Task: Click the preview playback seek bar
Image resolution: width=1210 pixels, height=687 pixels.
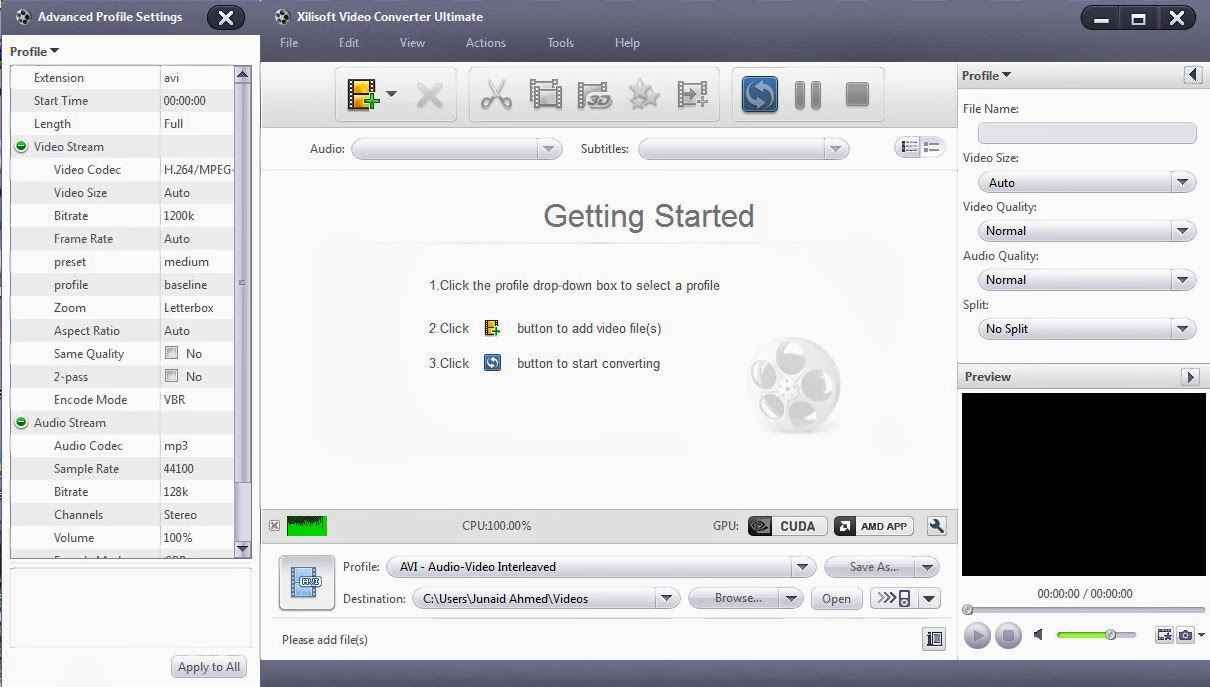Action: 1084,609
